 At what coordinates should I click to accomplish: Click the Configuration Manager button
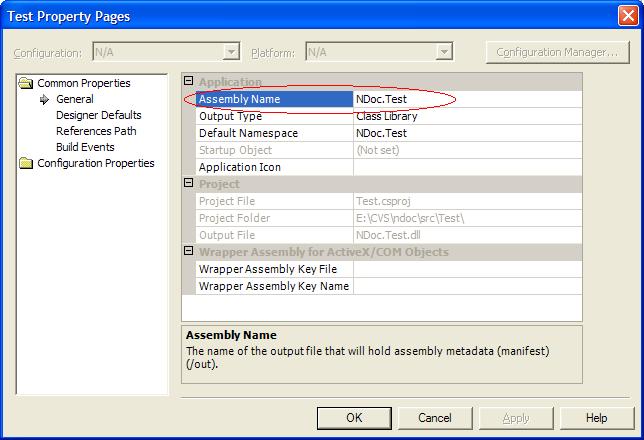[x=557, y=52]
